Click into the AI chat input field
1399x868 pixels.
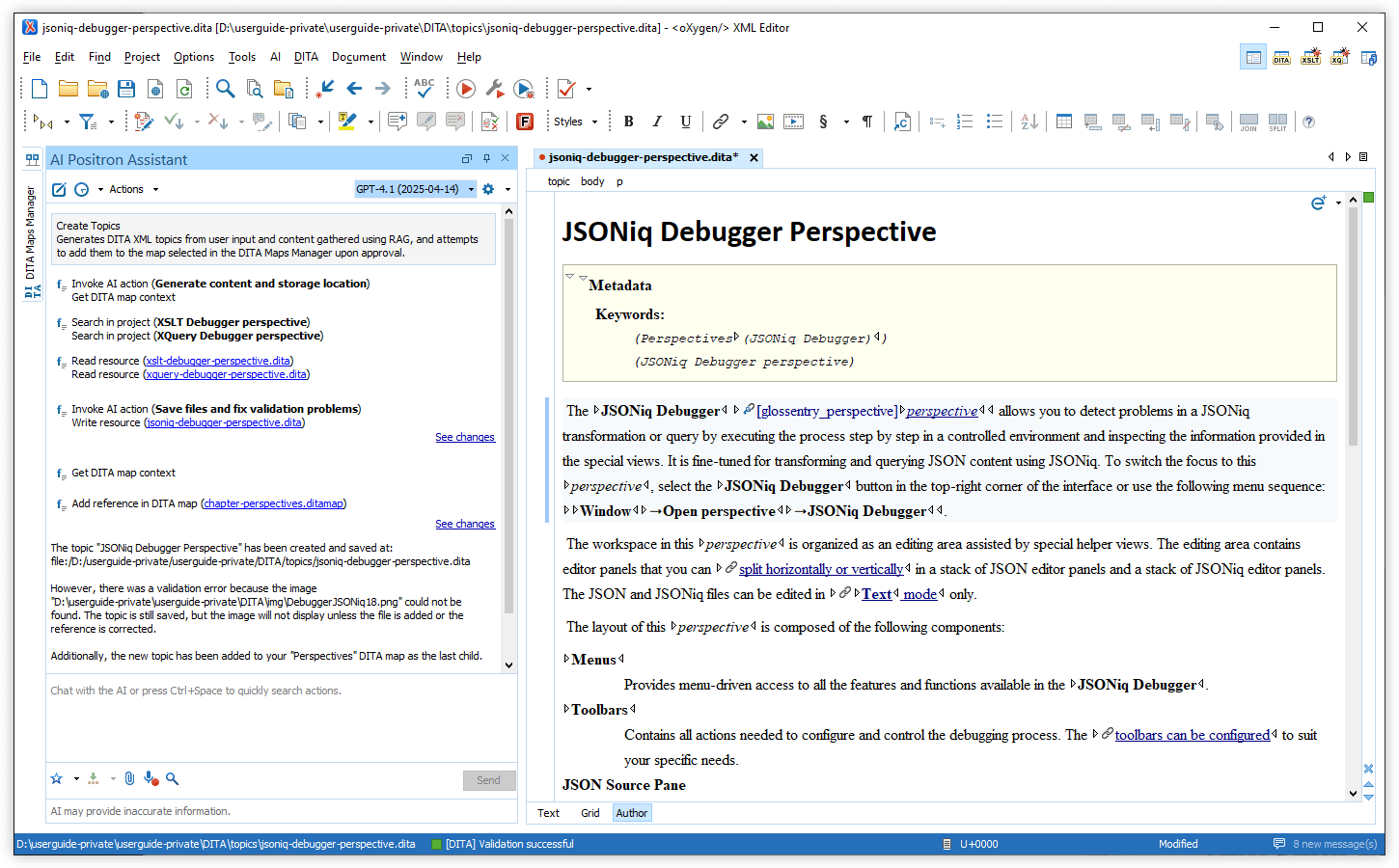pyautogui.click(x=281, y=718)
